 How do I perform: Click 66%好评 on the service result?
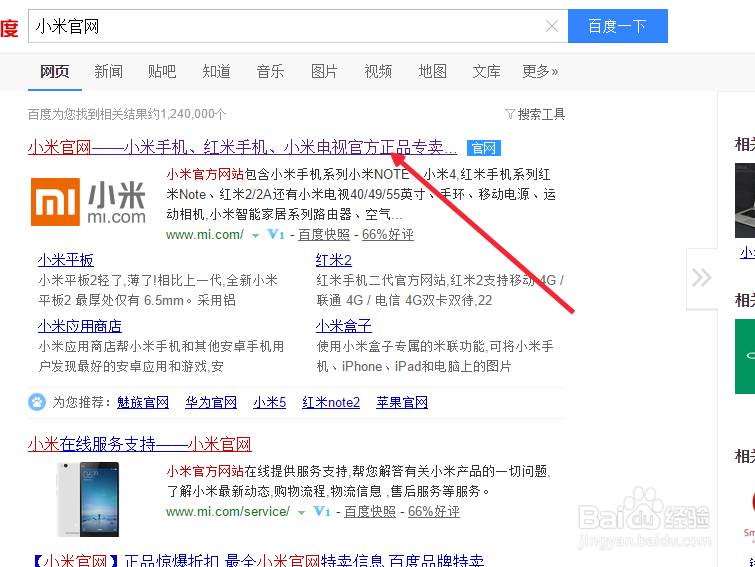(434, 512)
